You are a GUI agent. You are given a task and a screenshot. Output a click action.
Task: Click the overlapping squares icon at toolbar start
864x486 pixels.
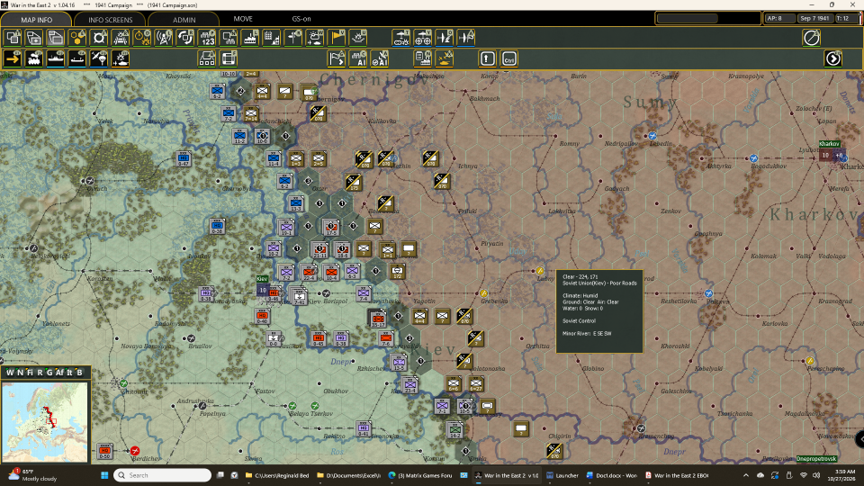[13, 37]
